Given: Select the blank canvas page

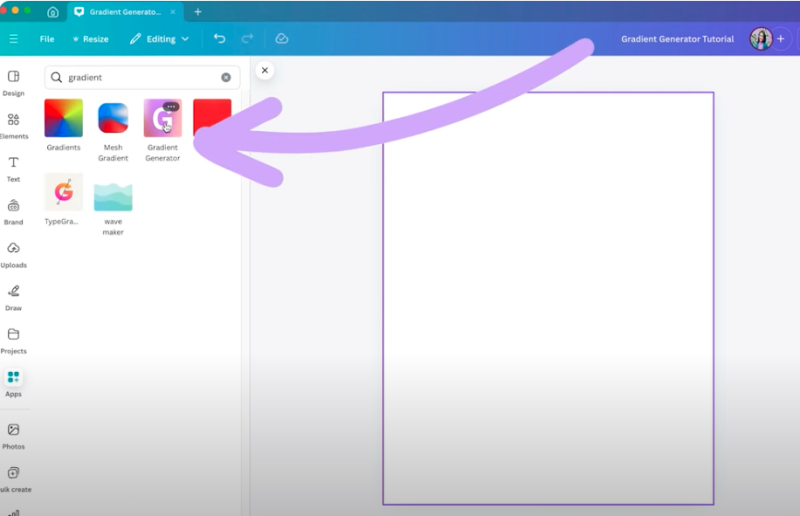Looking at the screenshot, I should click(x=548, y=299).
